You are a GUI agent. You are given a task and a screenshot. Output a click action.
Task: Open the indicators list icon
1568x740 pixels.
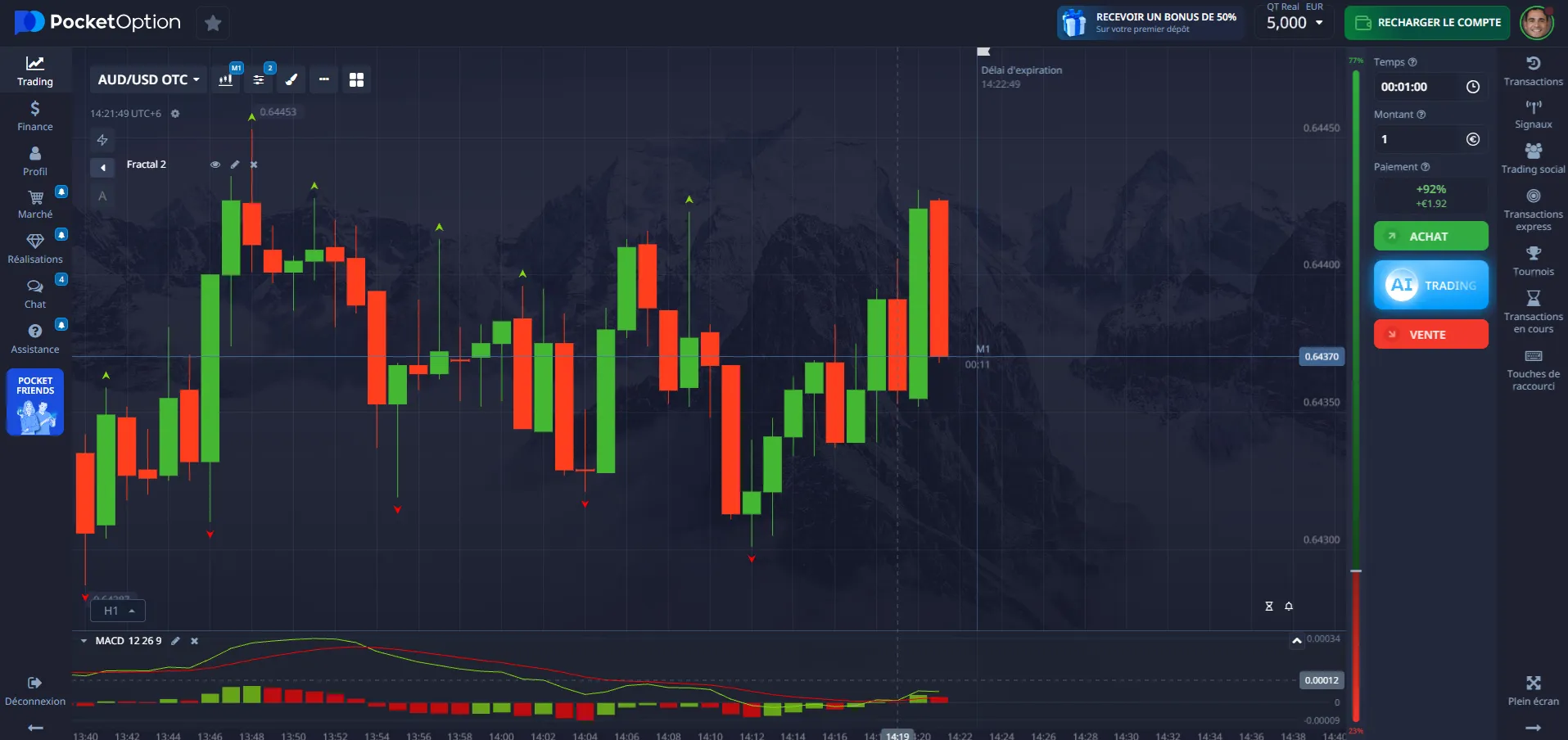(259, 79)
